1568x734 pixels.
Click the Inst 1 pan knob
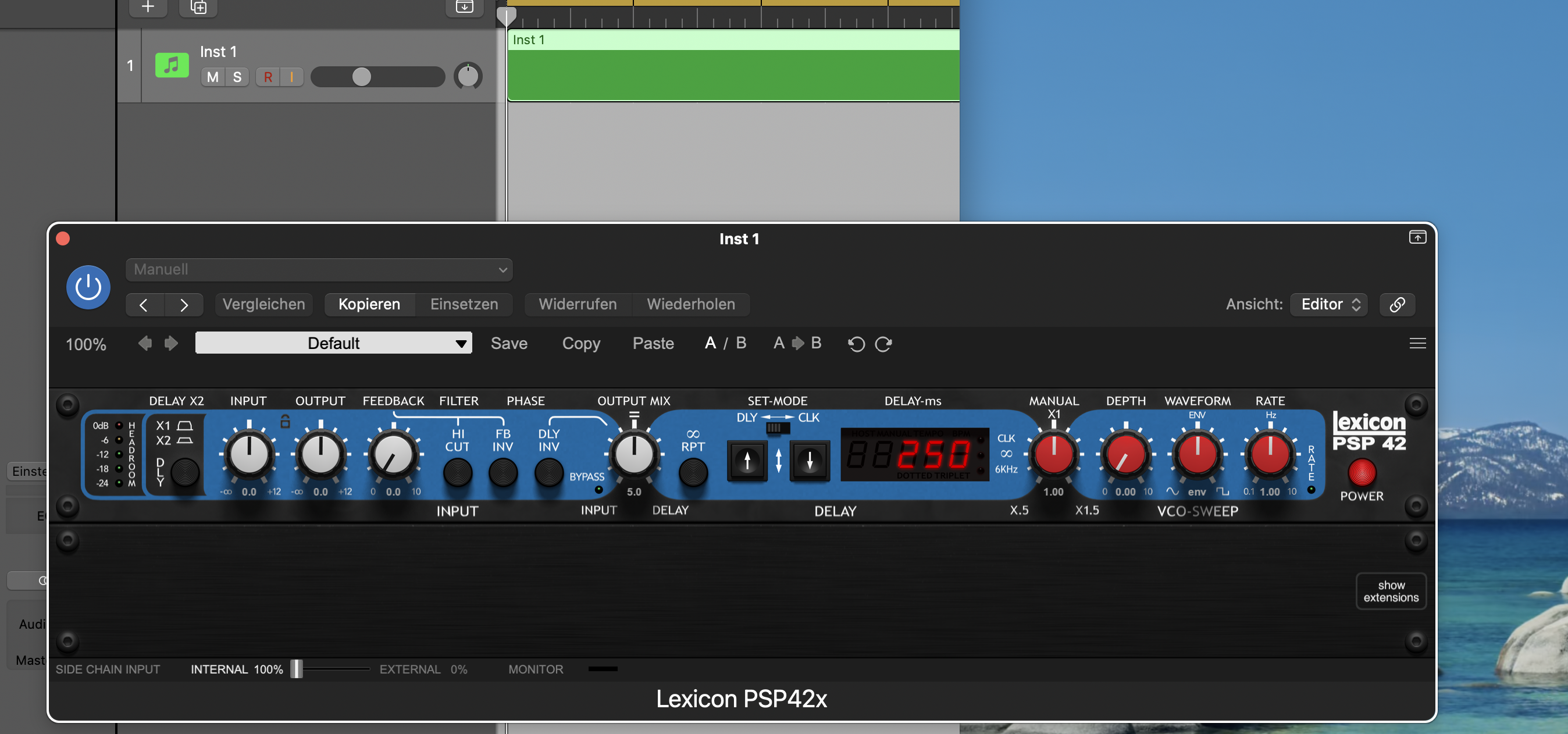tap(468, 77)
